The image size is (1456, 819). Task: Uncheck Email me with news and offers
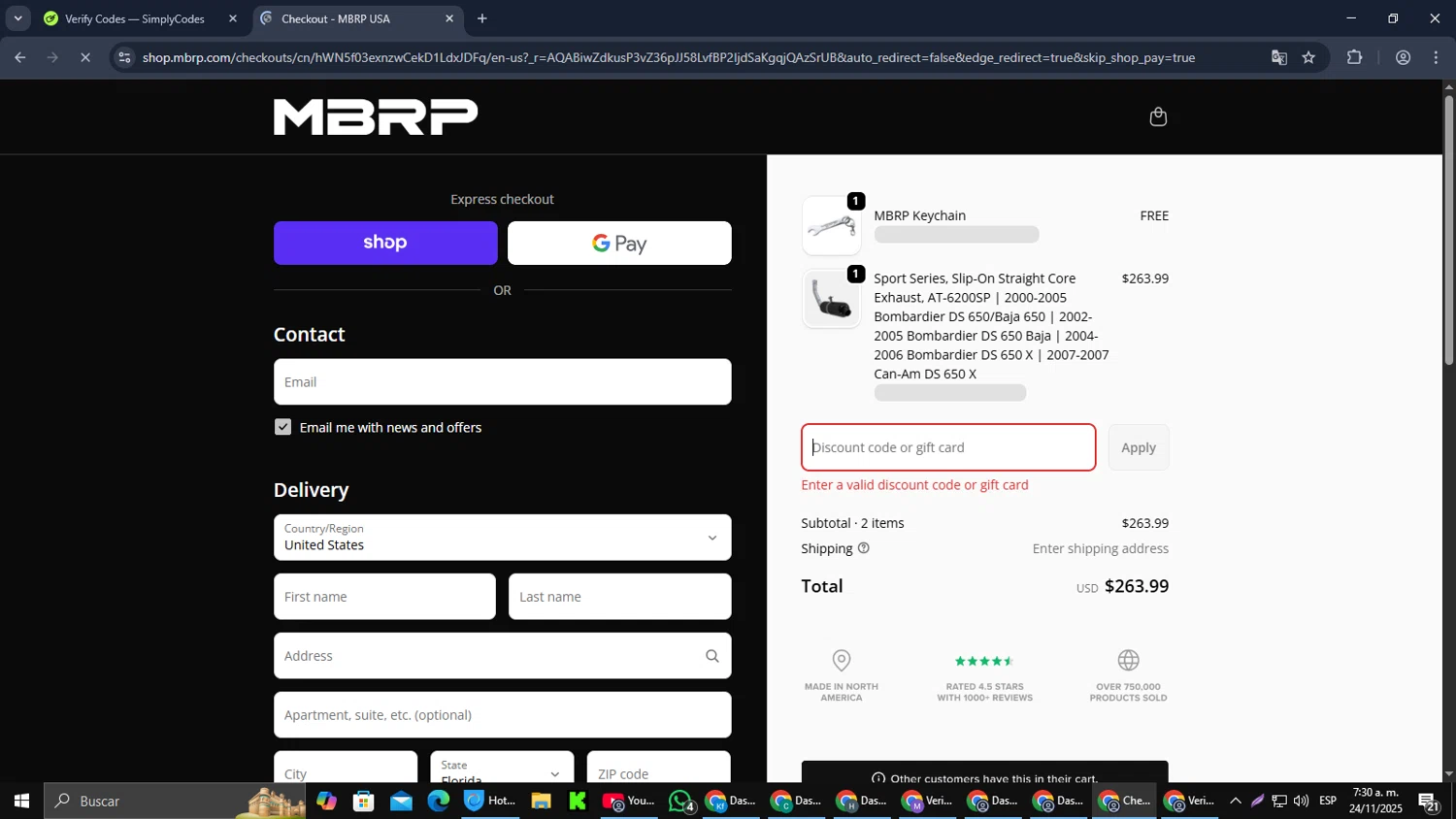click(x=282, y=427)
